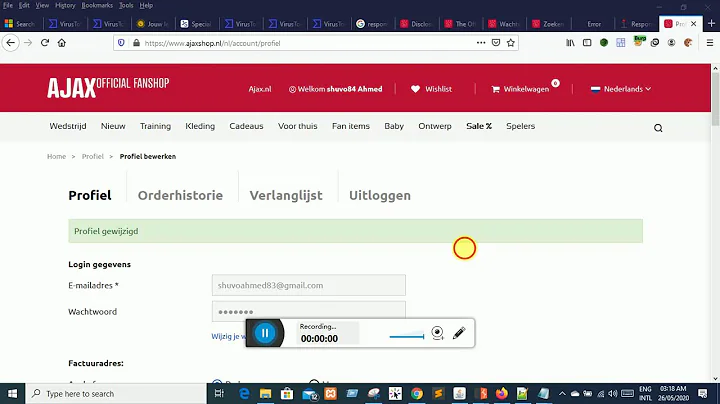Open the browser home page icon
The height and width of the screenshot is (404, 720).
62,43
